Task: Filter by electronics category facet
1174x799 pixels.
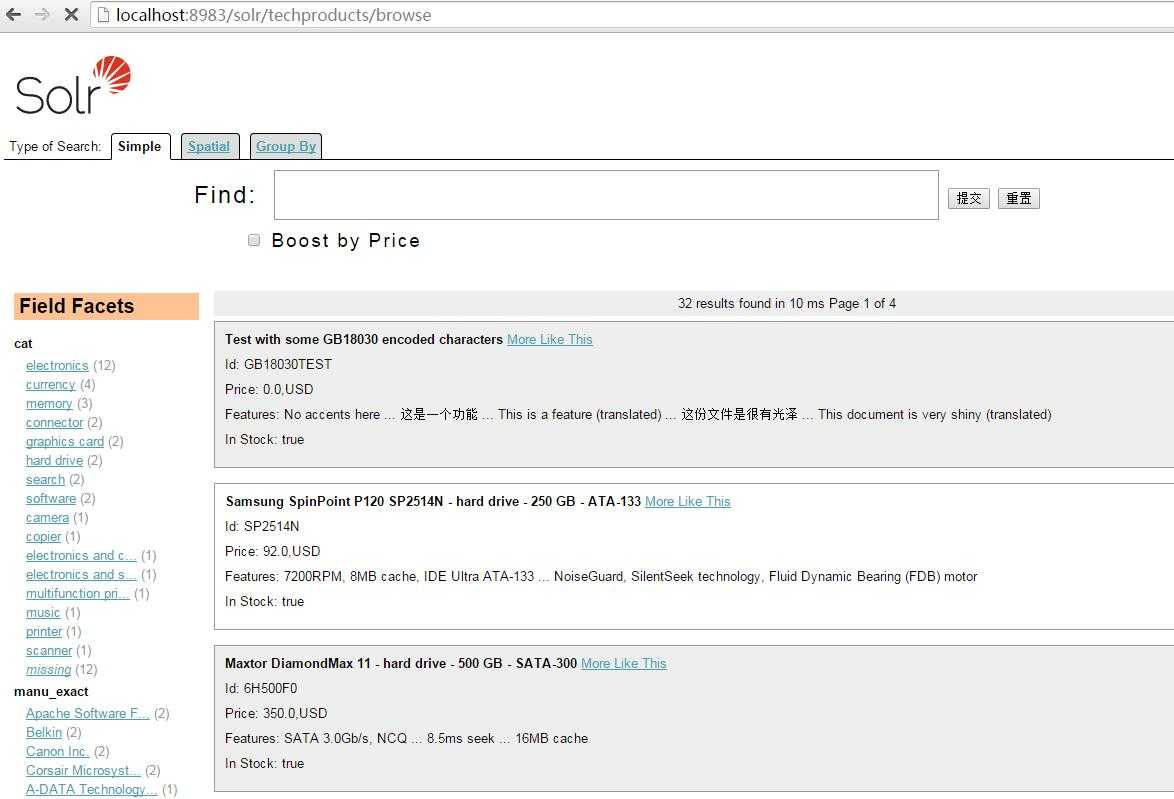Action: 57,365
